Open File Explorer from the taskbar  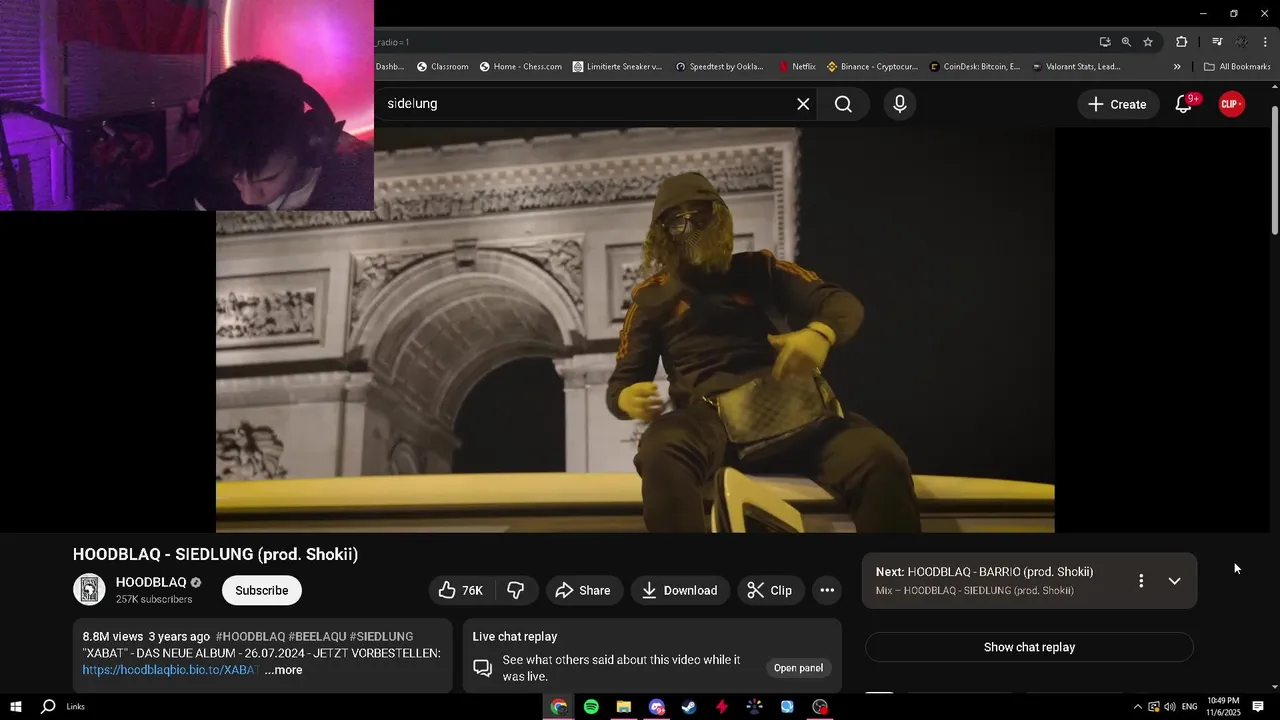(624, 707)
